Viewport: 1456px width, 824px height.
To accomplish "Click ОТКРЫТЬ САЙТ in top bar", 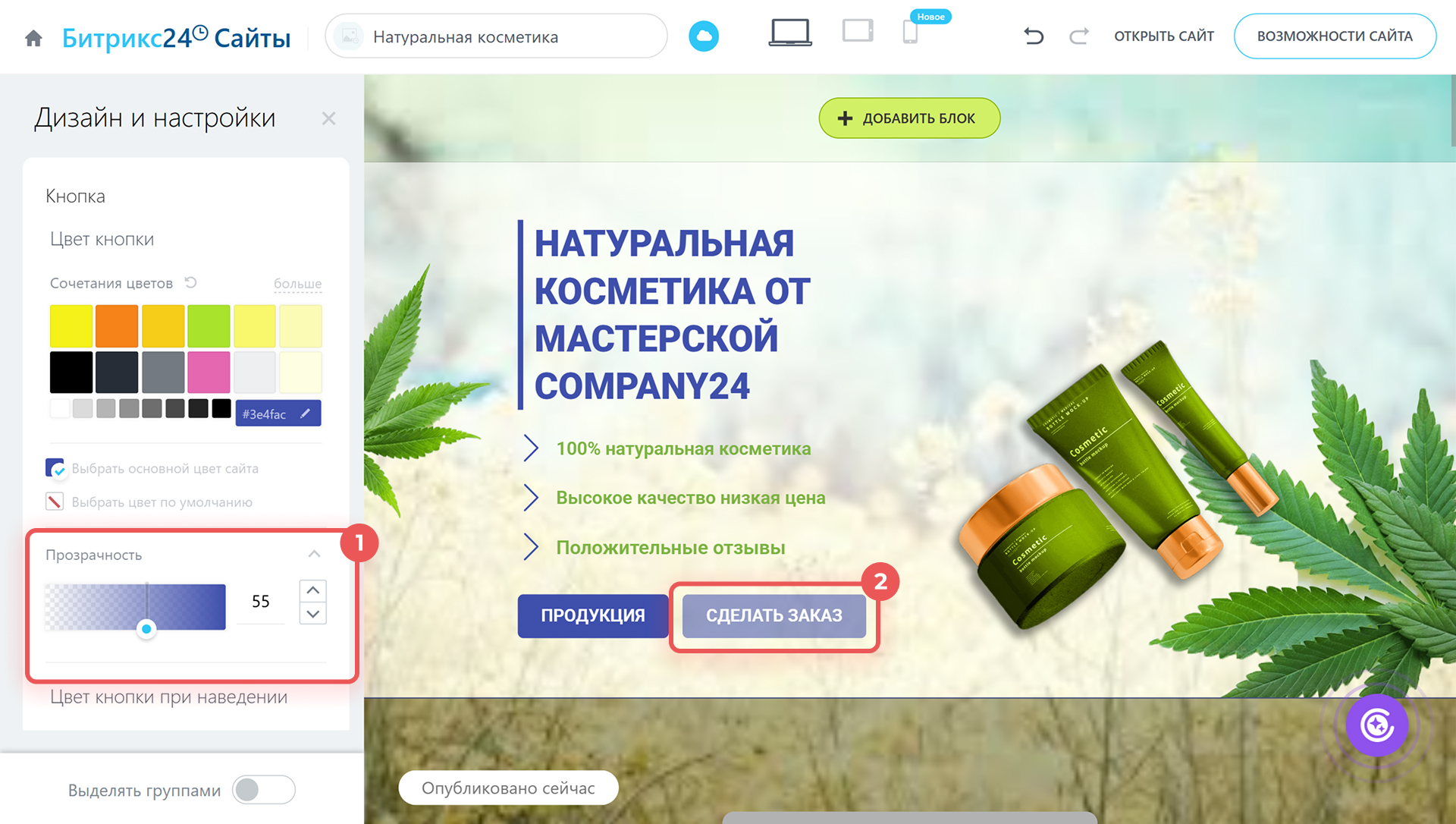I will coord(1163,36).
